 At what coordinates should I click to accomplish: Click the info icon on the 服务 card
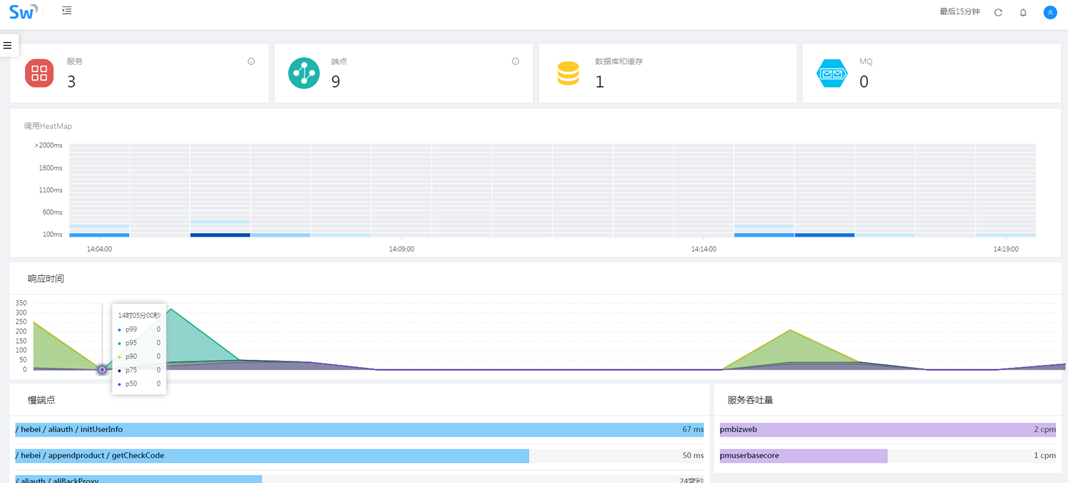tap(251, 62)
